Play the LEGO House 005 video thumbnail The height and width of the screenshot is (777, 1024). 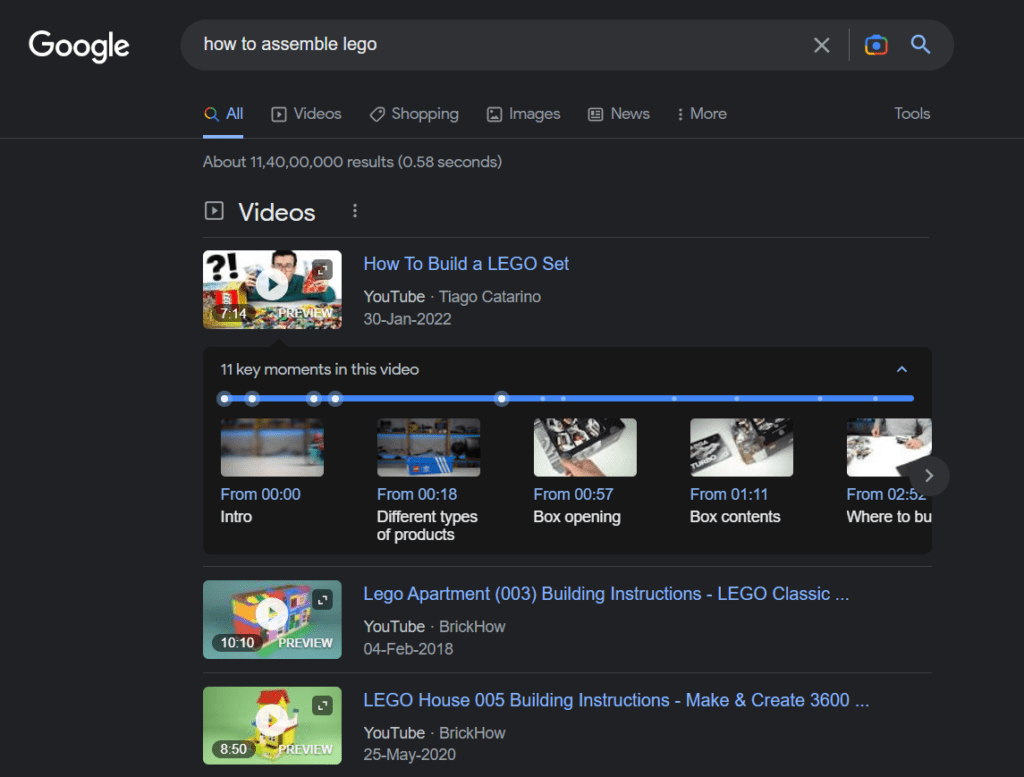272,725
